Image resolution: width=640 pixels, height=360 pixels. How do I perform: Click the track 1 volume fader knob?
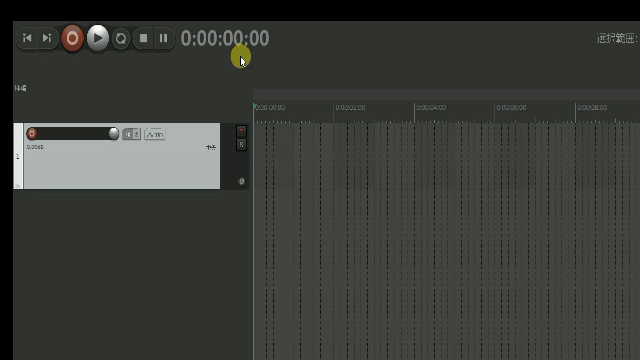coord(114,133)
